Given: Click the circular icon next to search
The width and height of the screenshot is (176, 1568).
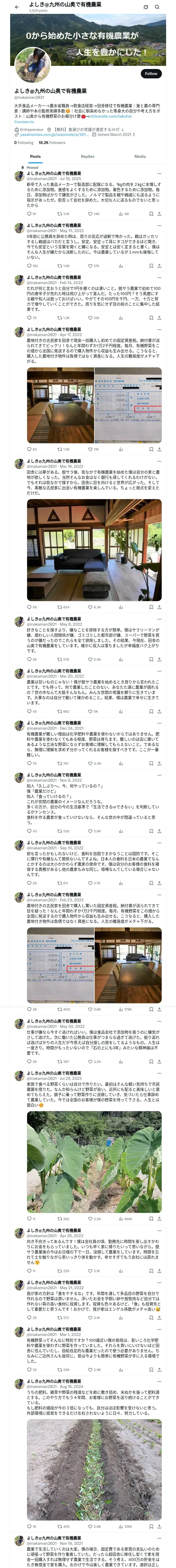Looking at the screenshot, I should [146, 7].
